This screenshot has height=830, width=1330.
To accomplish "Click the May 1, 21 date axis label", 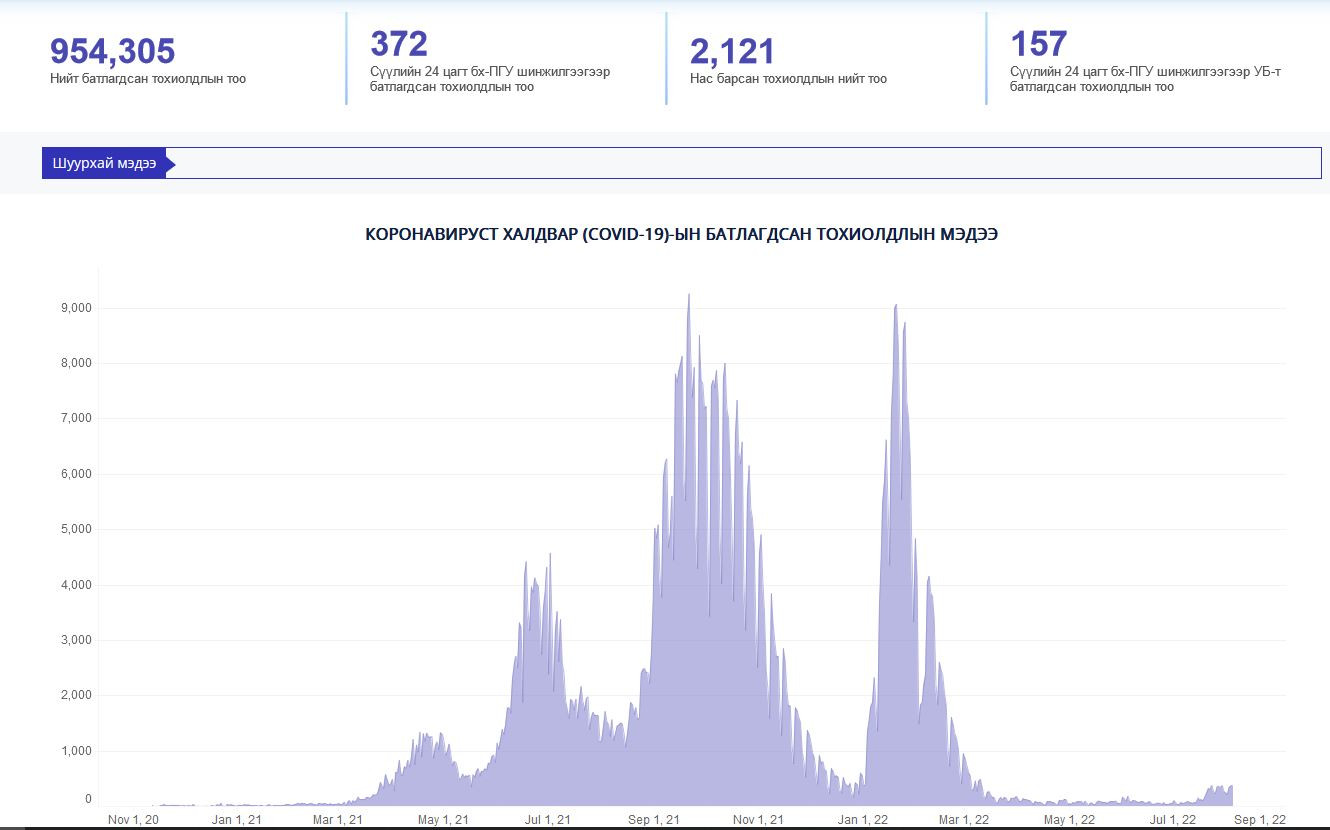I will pos(443,820).
